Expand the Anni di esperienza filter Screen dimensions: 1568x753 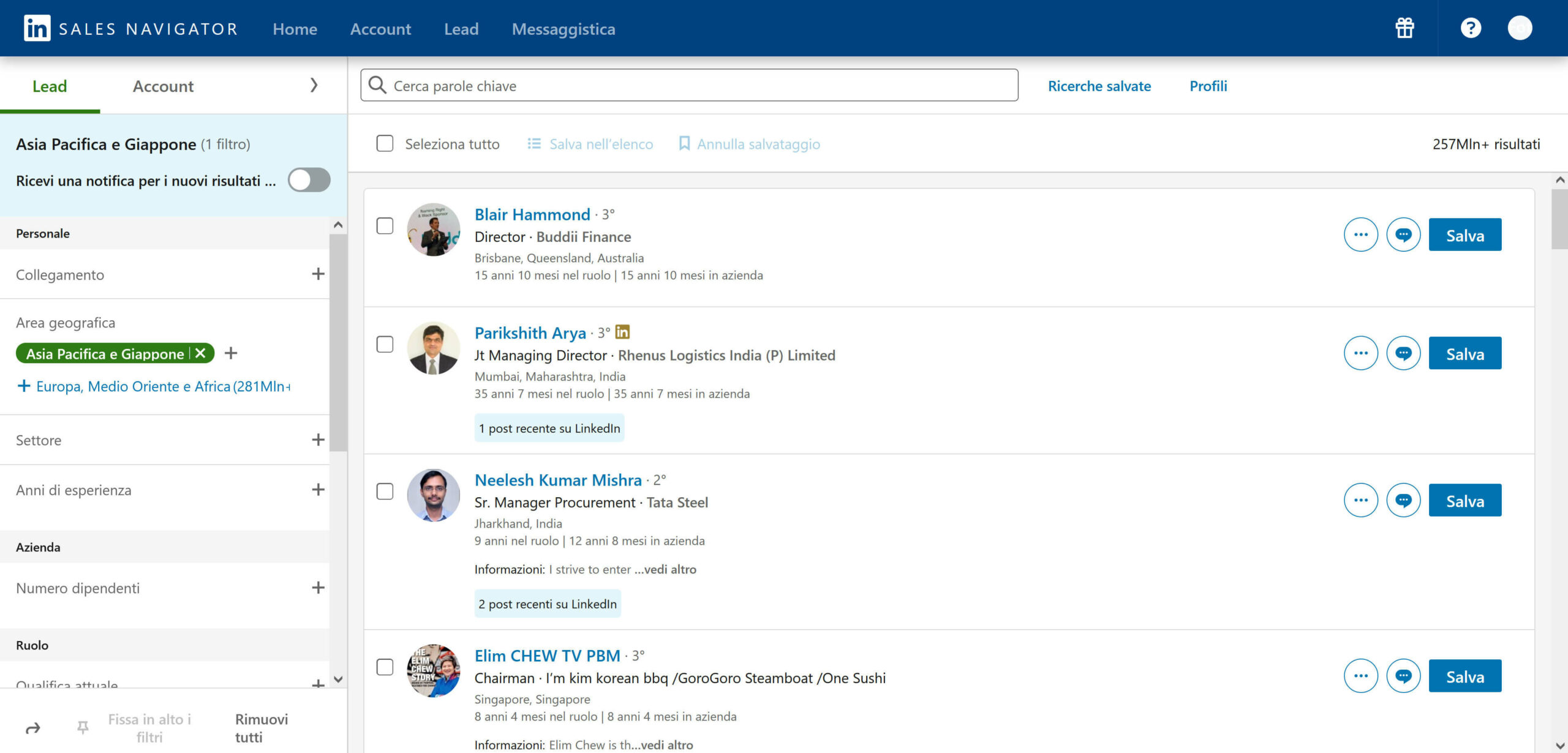tap(318, 489)
